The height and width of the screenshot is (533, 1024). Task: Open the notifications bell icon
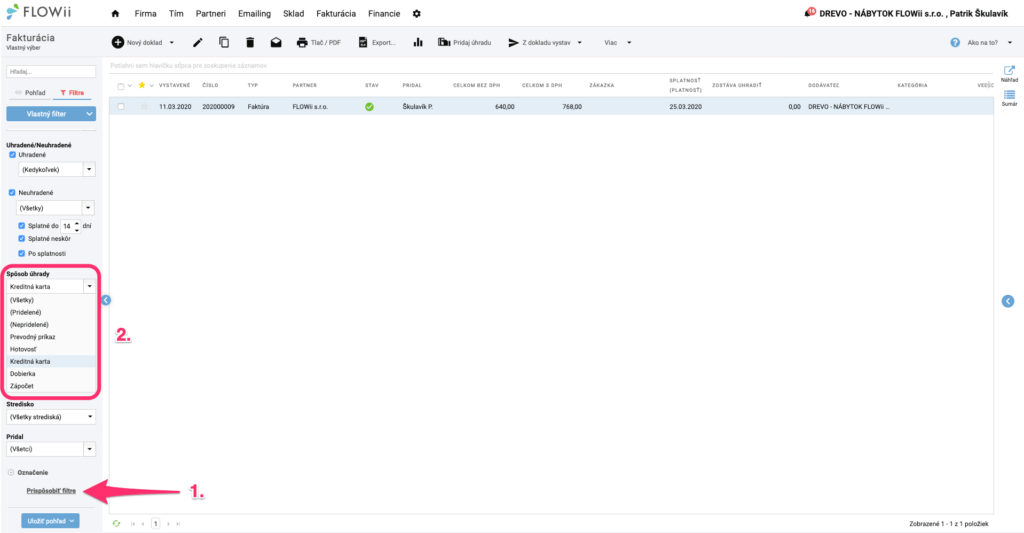pyautogui.click(x=810, y=12)
